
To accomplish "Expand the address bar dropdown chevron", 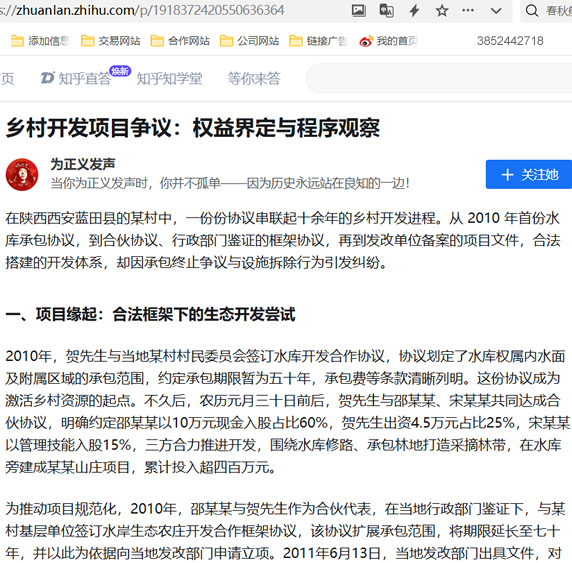I will pyautogui.click(x=496, y=11).
